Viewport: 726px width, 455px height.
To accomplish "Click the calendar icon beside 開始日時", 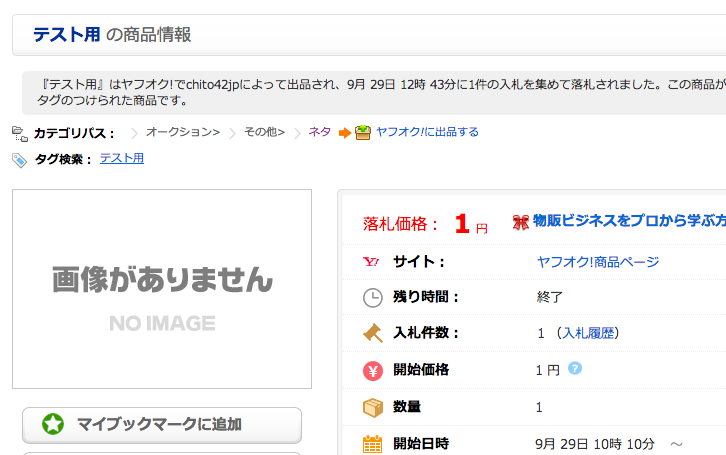I will [x=372, y=443].
